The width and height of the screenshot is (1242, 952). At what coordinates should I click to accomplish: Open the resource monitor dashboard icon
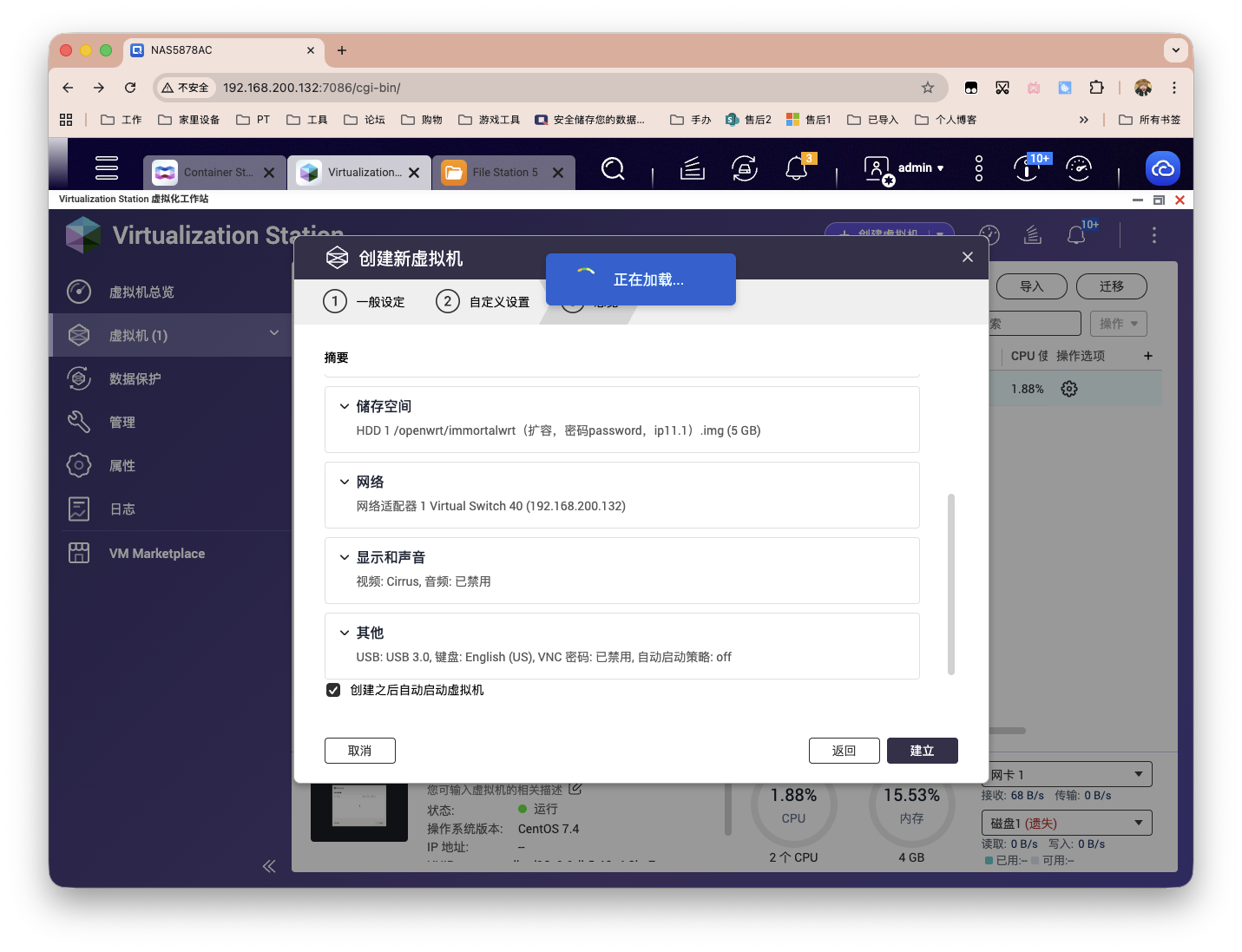tap(1079, 168)
